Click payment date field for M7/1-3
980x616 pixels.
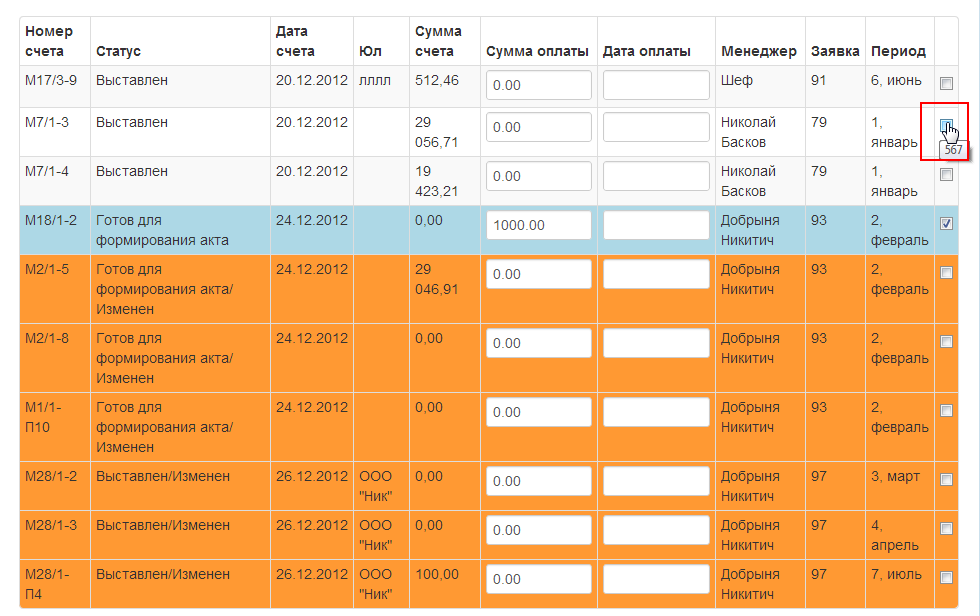click(656, 127)
